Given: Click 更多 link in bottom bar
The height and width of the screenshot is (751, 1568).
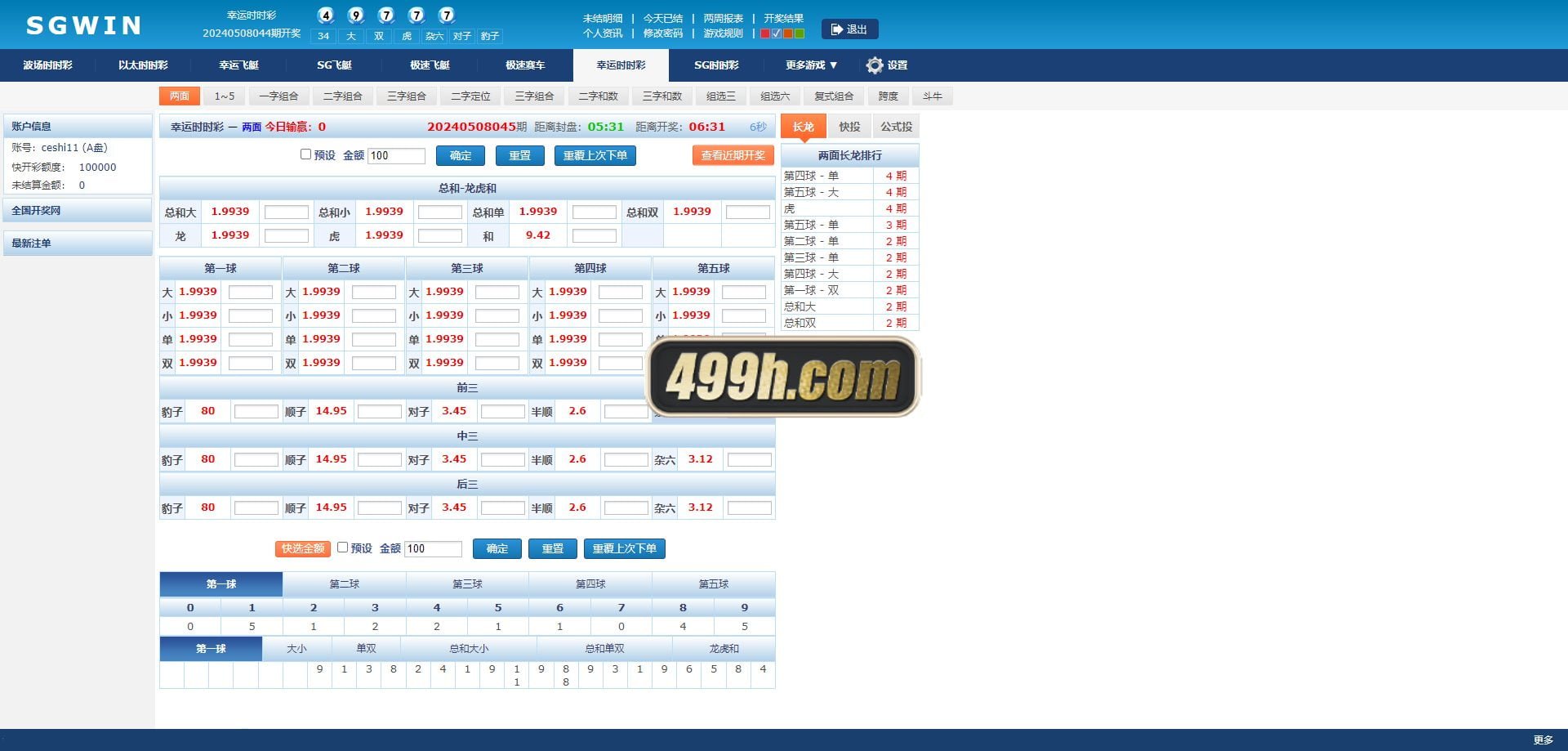Looking at the screenshot, I should coord(1543,740).
